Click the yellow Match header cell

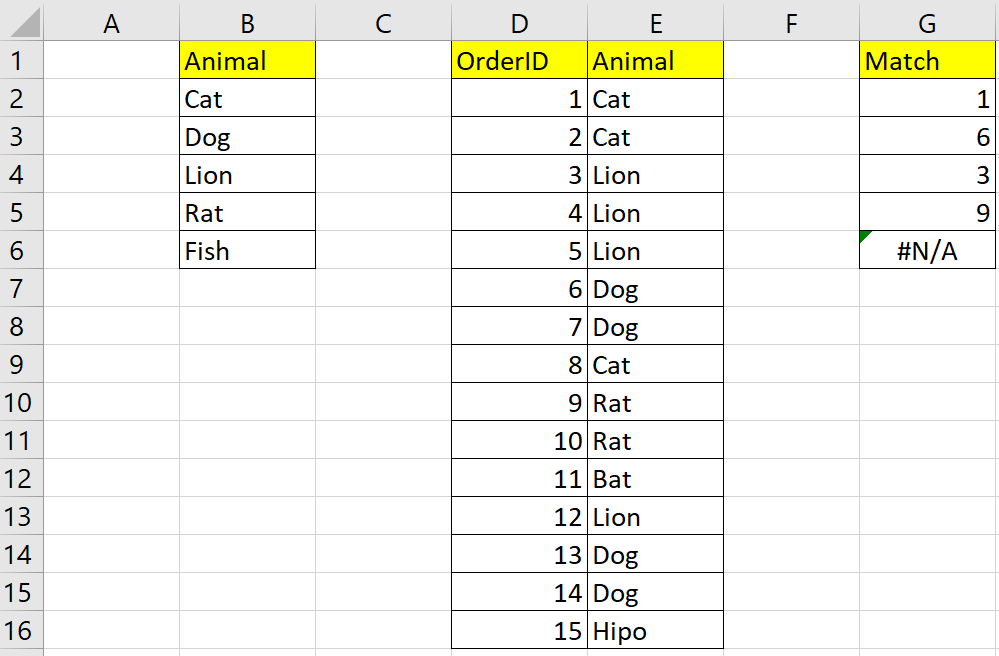click(927, 60)
